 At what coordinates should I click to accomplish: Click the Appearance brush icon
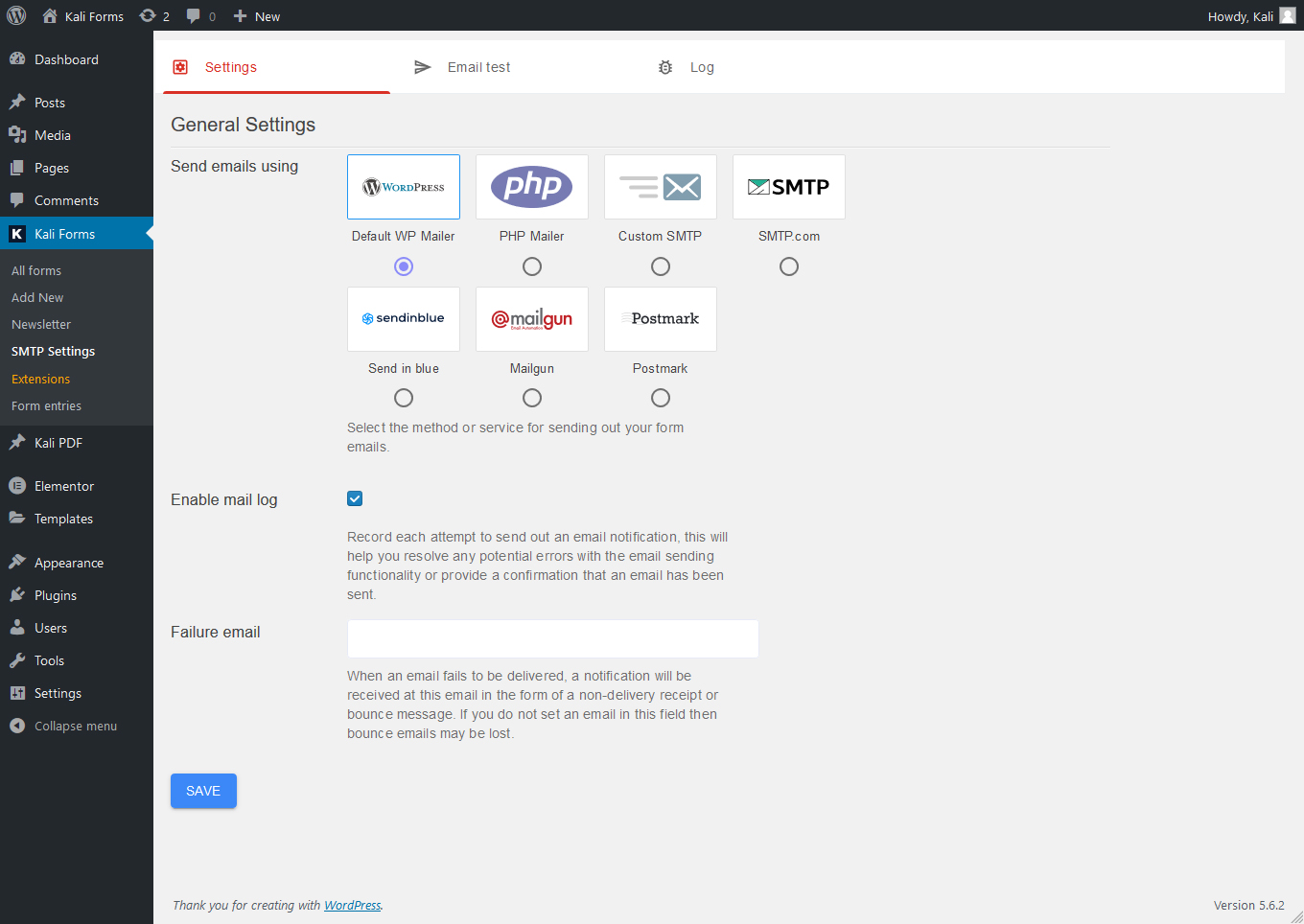coord(17,562)
